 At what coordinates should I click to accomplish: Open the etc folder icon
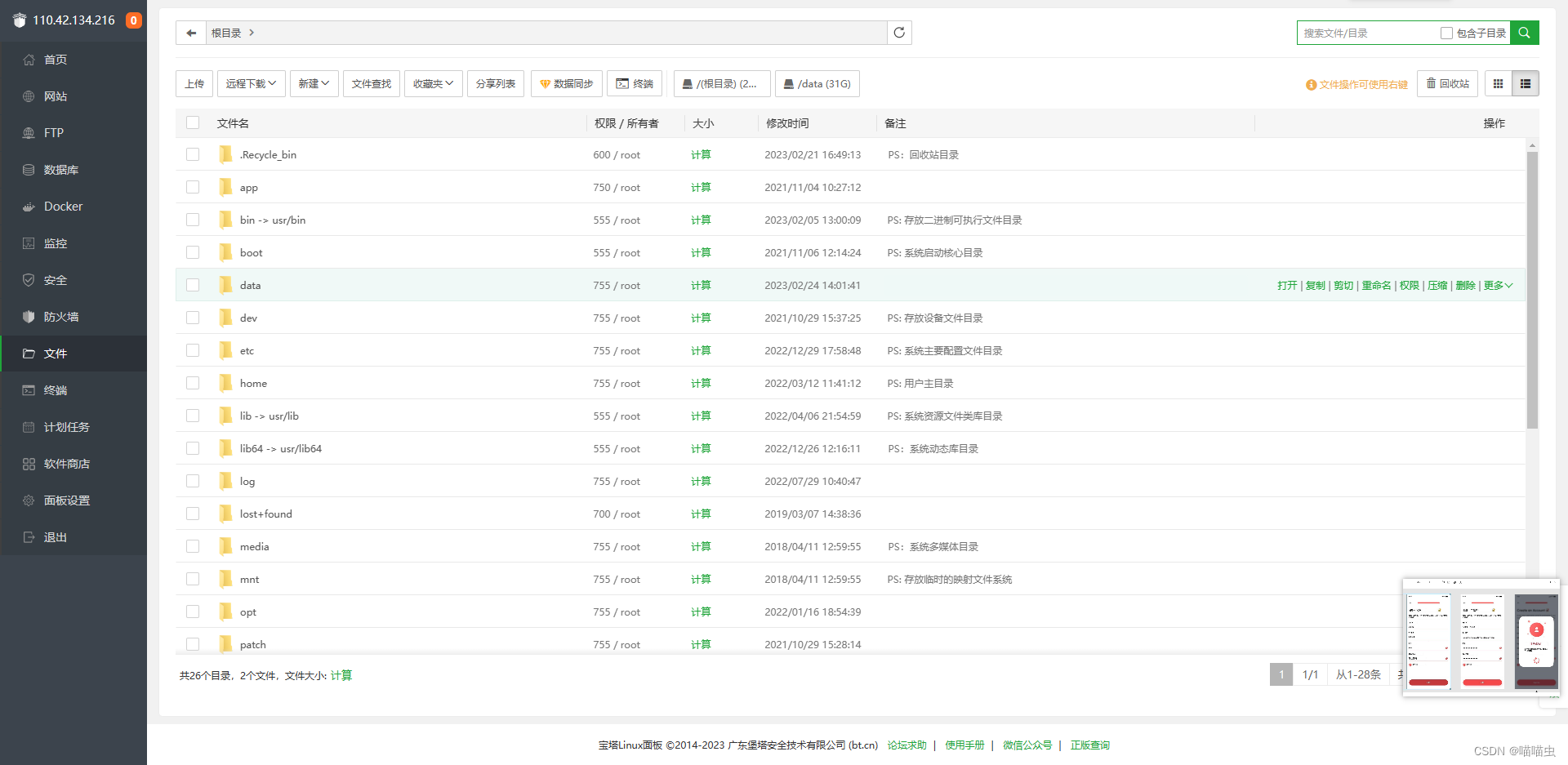pos(225,350)
